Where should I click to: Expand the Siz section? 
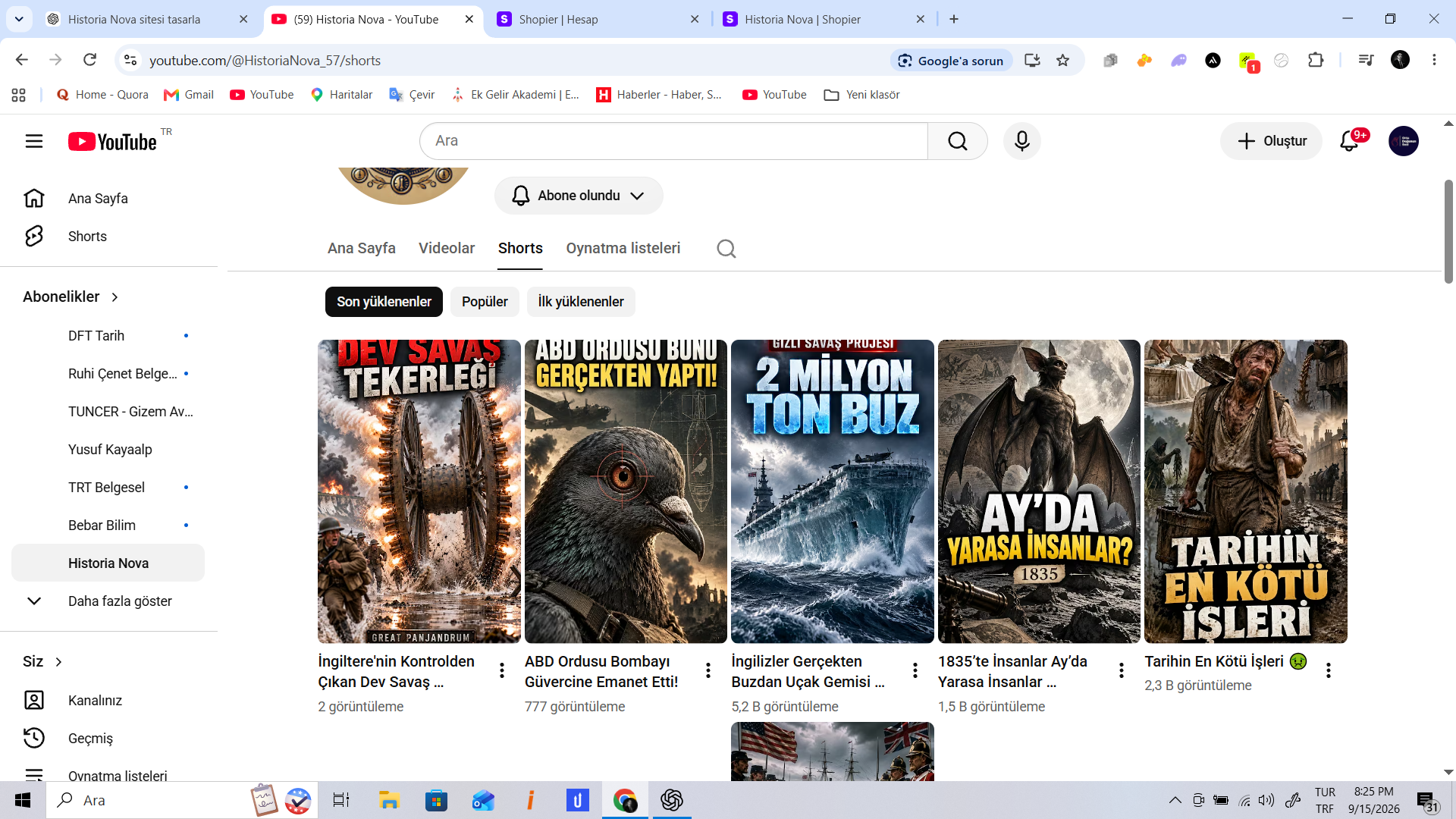click(42, 662)
